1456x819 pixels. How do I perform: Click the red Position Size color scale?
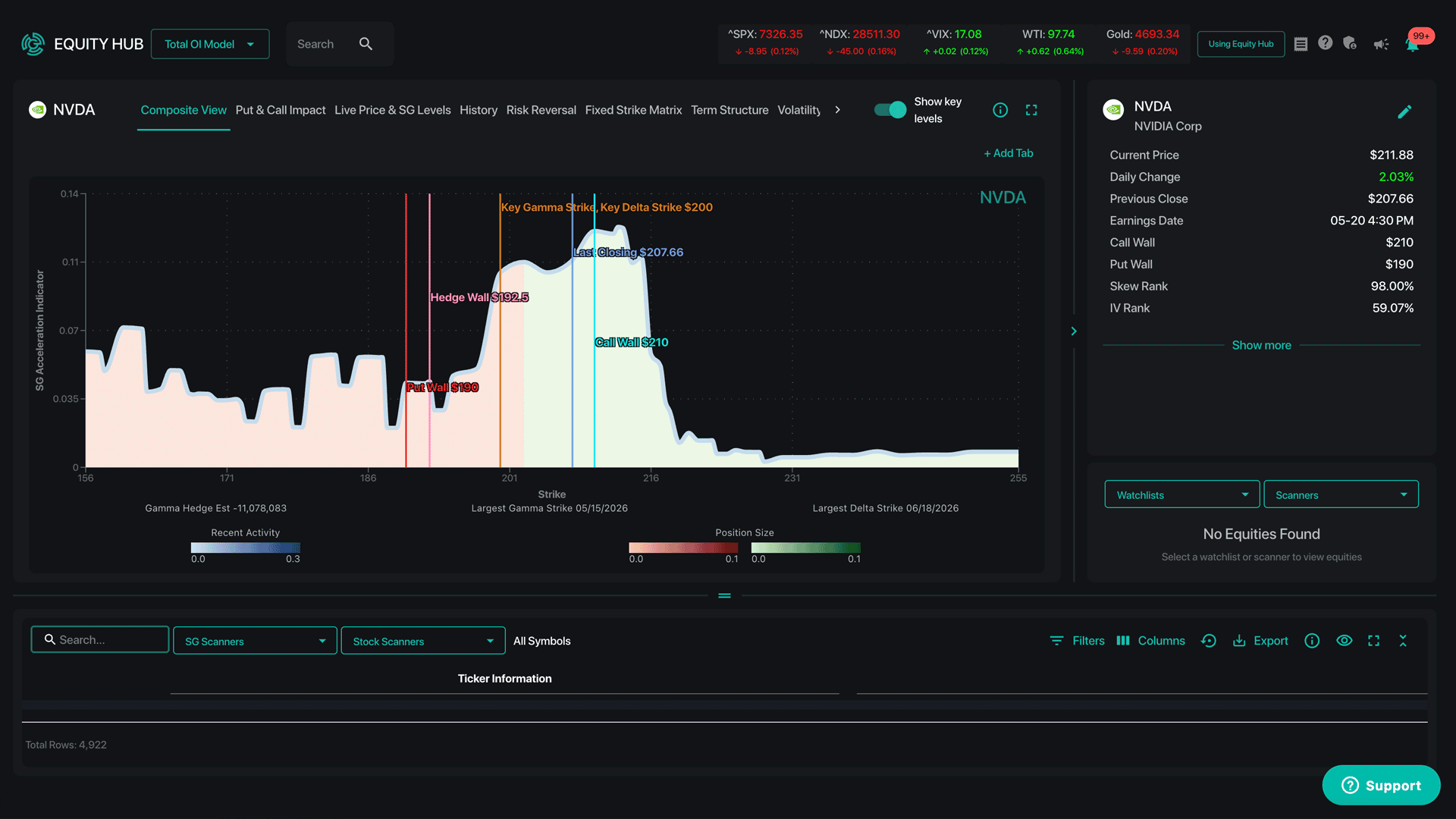(x=683, y=548)
